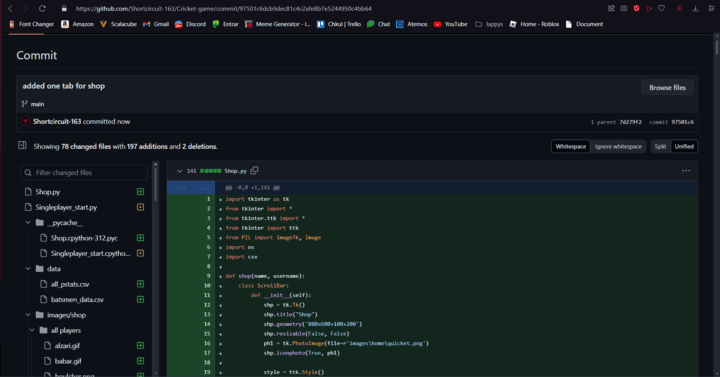Reload the page
The width and height of the screenshot is (720, 377).
pos(42,8)
